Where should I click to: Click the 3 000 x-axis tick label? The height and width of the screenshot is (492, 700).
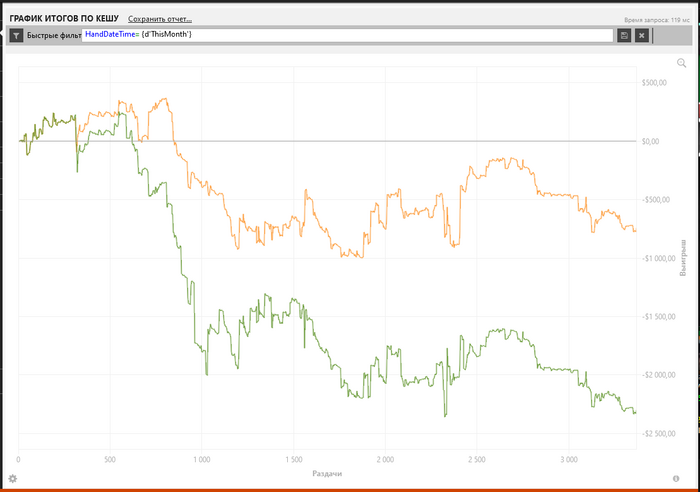tap(569, 459)
